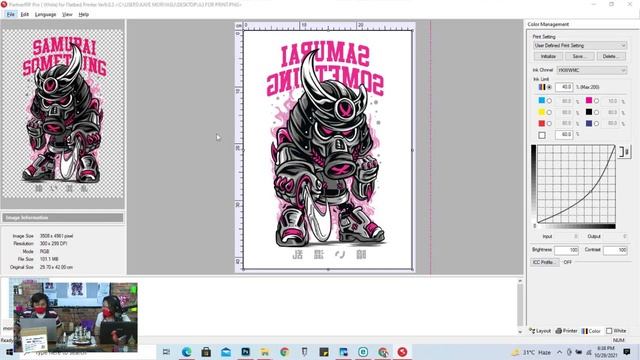Open Photoshop from the taskbar

point(245,352)
